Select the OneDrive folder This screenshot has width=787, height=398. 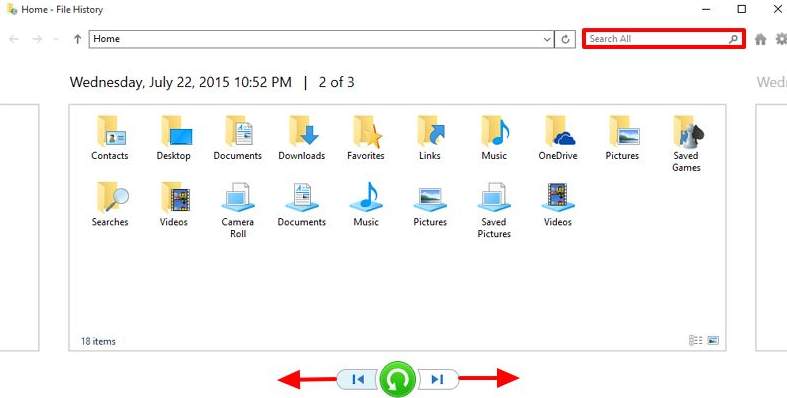click(x=558, y=138)
